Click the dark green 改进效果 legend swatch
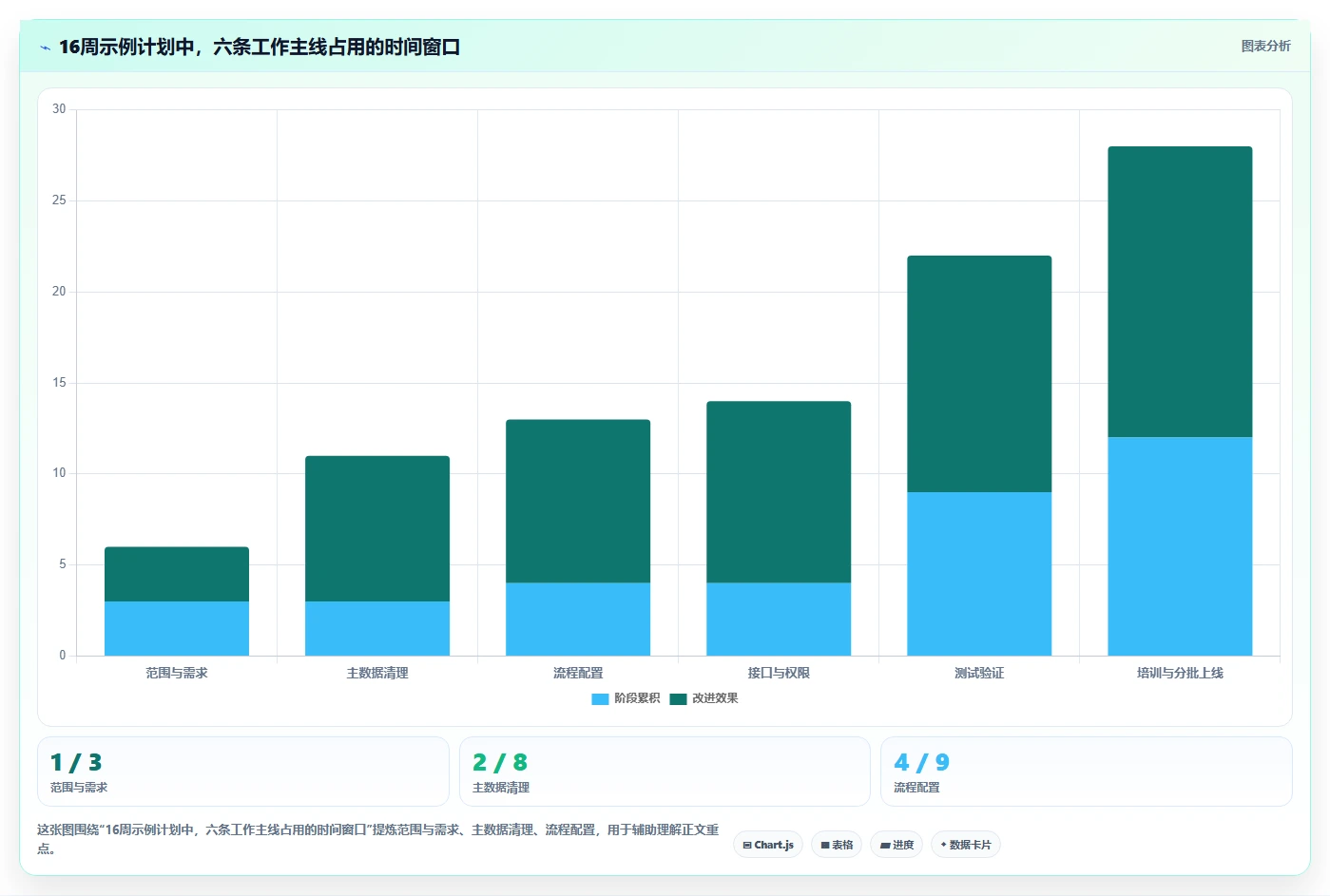1330x896 pixels. tap(678, 699)
